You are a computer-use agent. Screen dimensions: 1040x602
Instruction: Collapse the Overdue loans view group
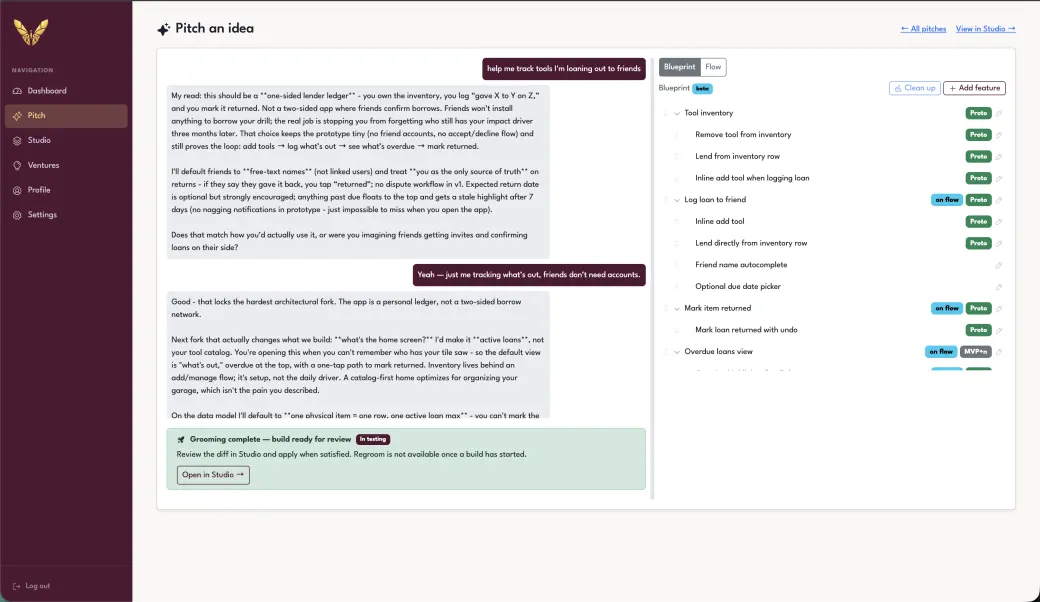[x=677, y=352]
